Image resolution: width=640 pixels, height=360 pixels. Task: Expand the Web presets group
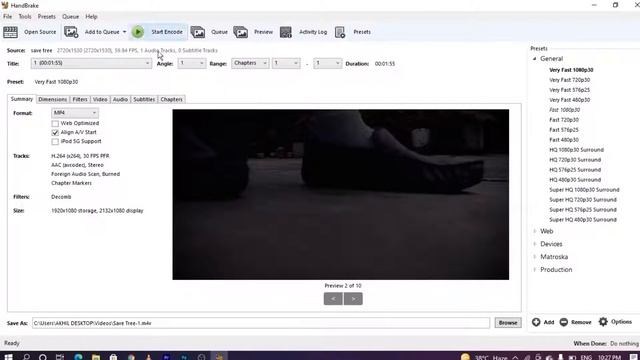535,231
